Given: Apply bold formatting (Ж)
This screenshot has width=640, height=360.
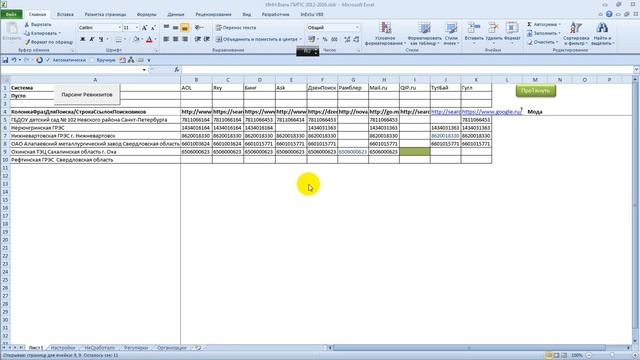Looking at the screenshot, I should 82,39.
